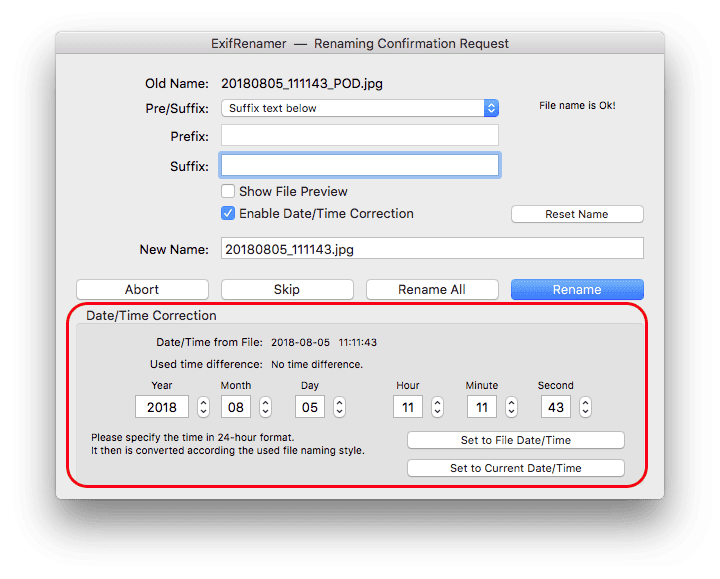The image size is (720, 579).
Task: Click the 'Date/Time Correction' group heading
Action: (x=151, y=315)
